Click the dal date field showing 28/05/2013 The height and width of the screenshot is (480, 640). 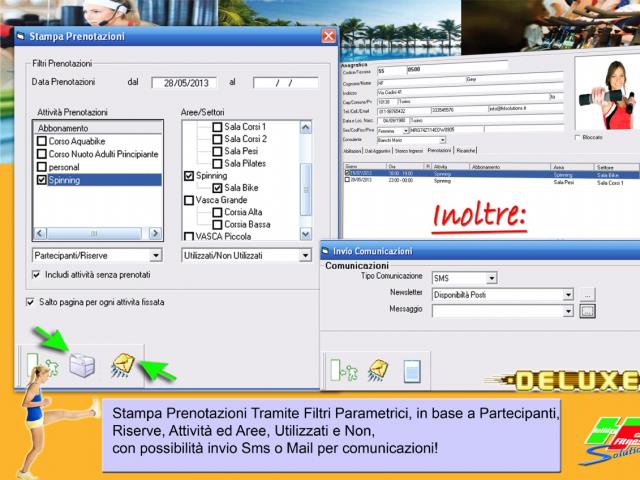point(184,83)
